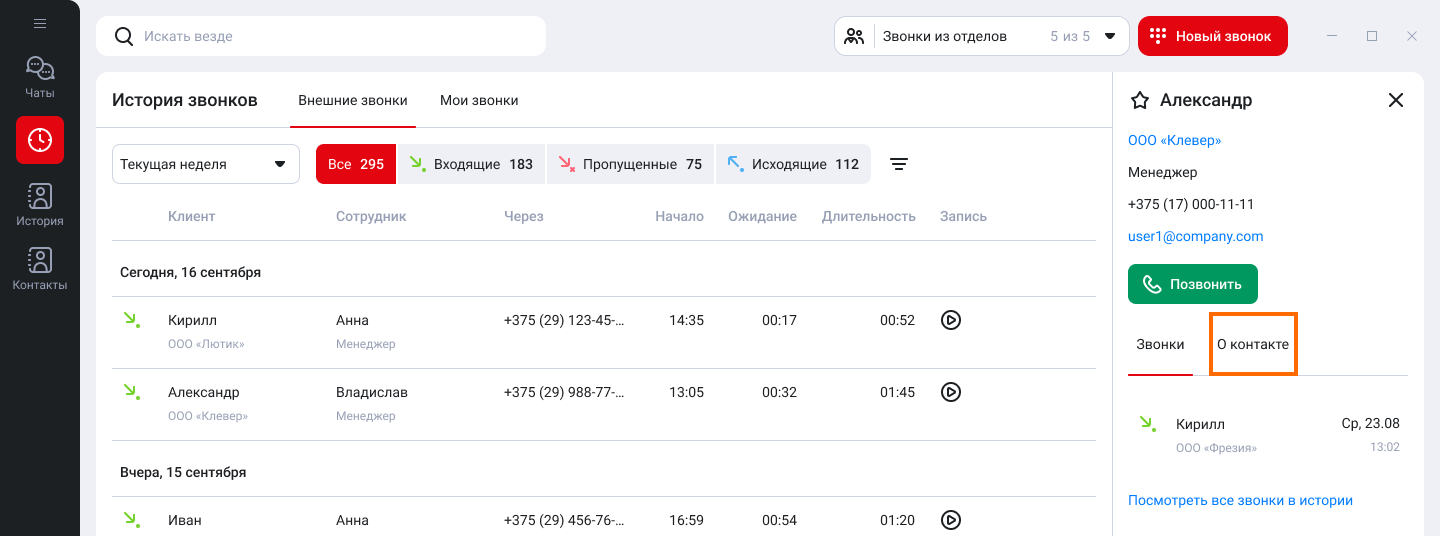Open the filter settings icon
This screenshot has height=536, width=1440.
click(899, 164)
